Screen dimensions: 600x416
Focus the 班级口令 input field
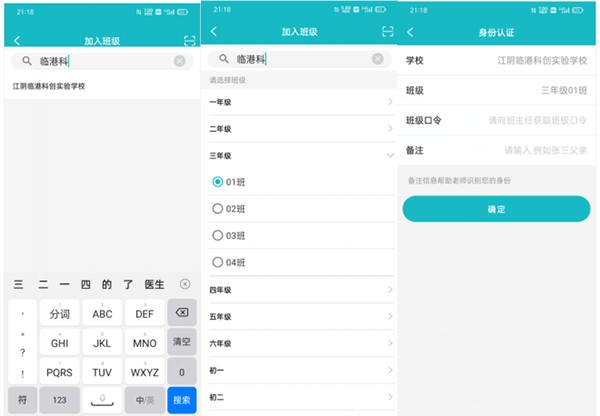tap(536, 120)
